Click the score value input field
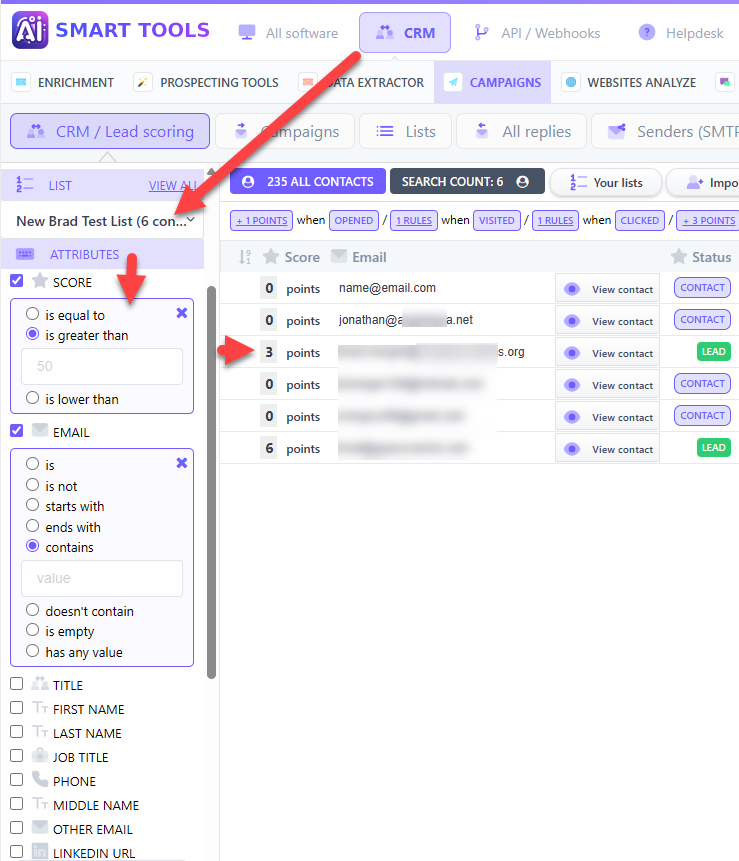This screenshot has height=861, width=739. click(x=102, y=366)
